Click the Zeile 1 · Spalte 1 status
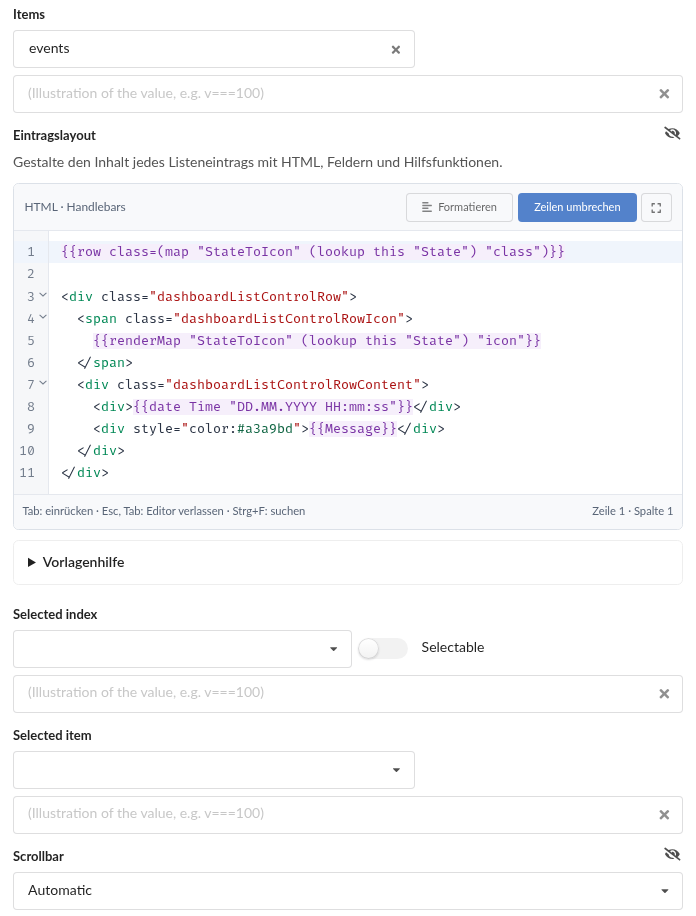The height and width of the screenshot is (916, 696). [632, 511]
